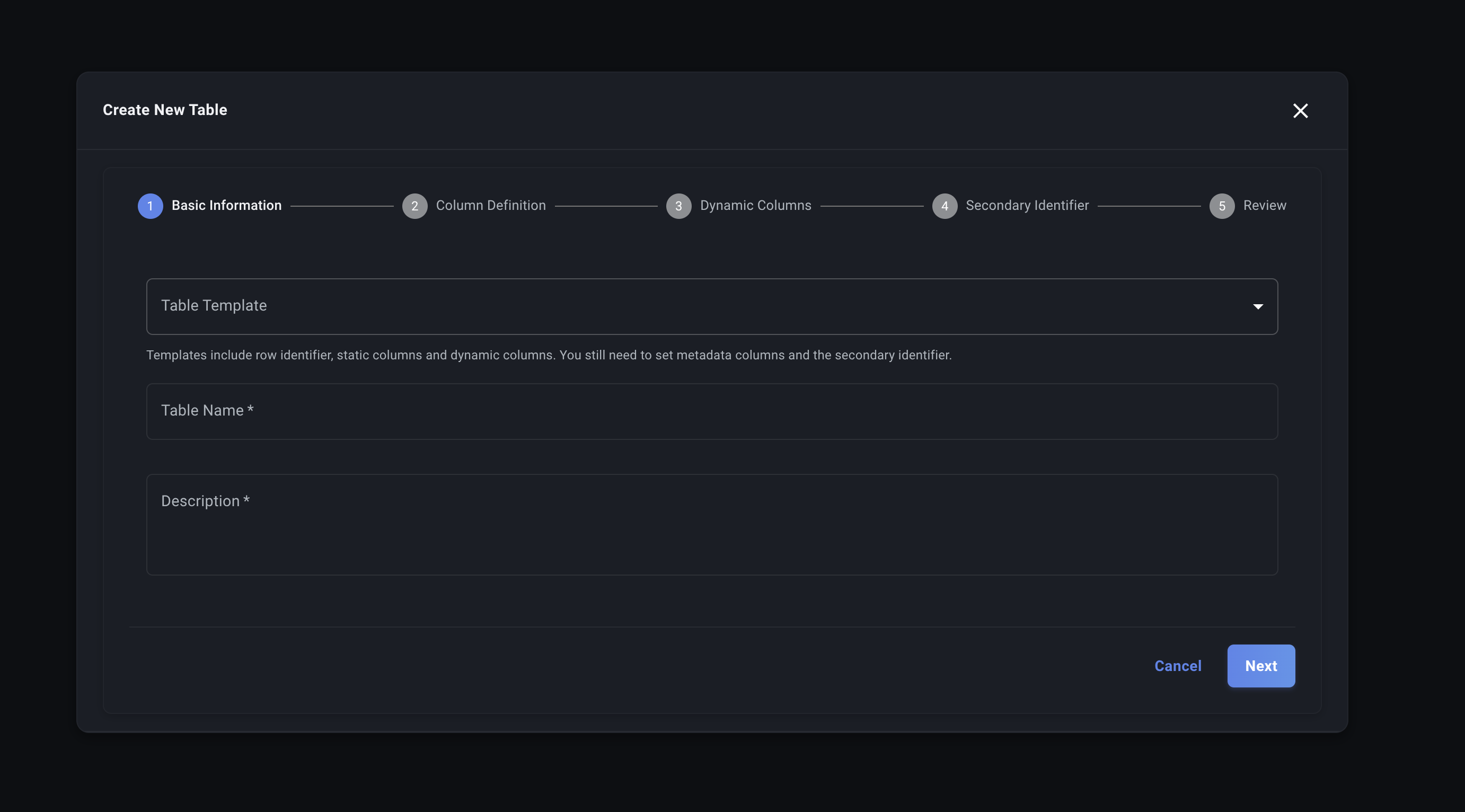Go to the Column Definition step label
The image size is (1465, 812).
490,205
